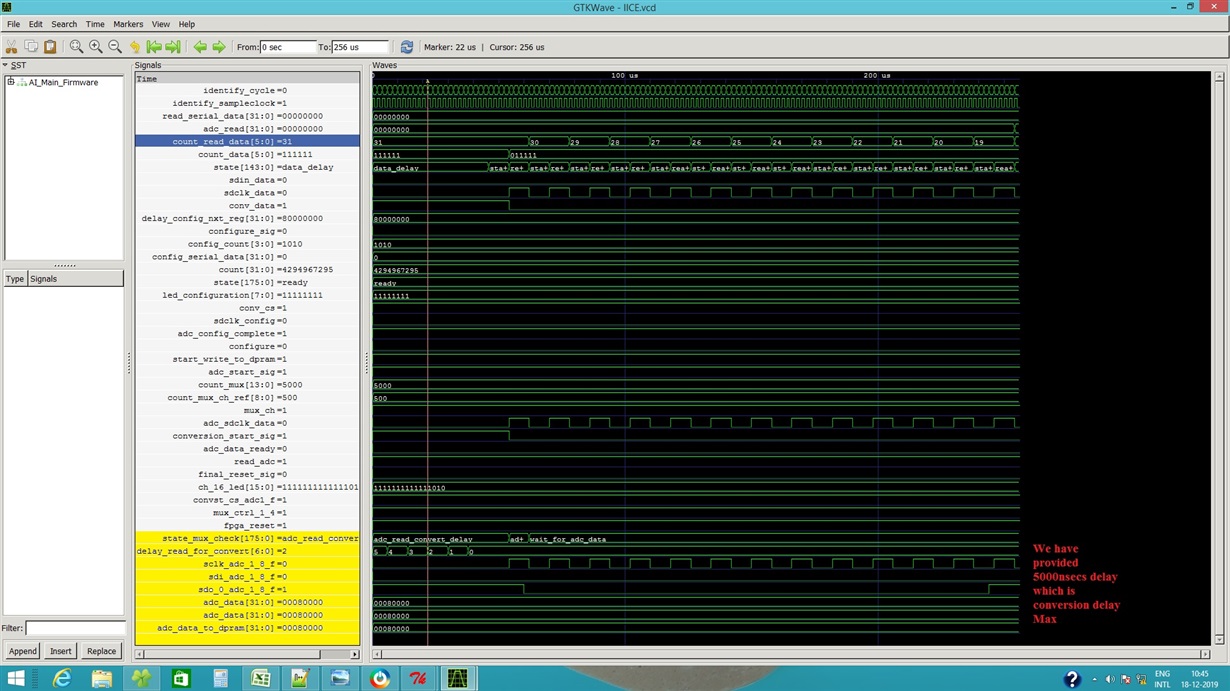Click the Filter text field
Screen dimensions: 1230x691
(75, 629)
